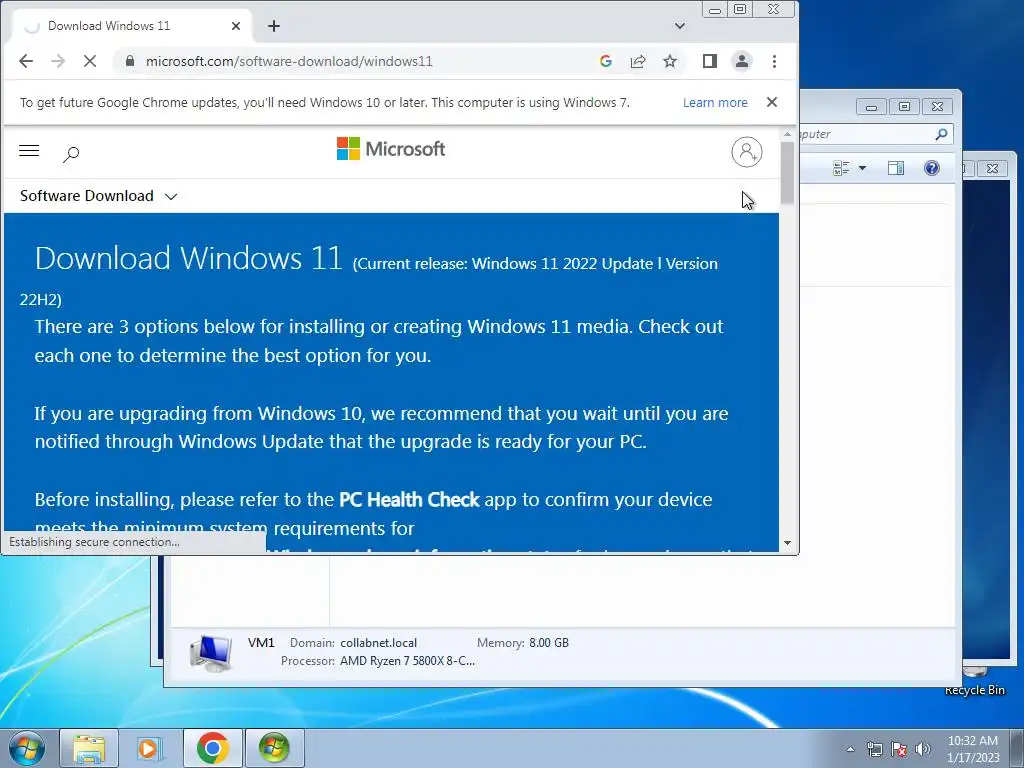
Task: Stop loading the page with X button
Action: tap(90, 61)
